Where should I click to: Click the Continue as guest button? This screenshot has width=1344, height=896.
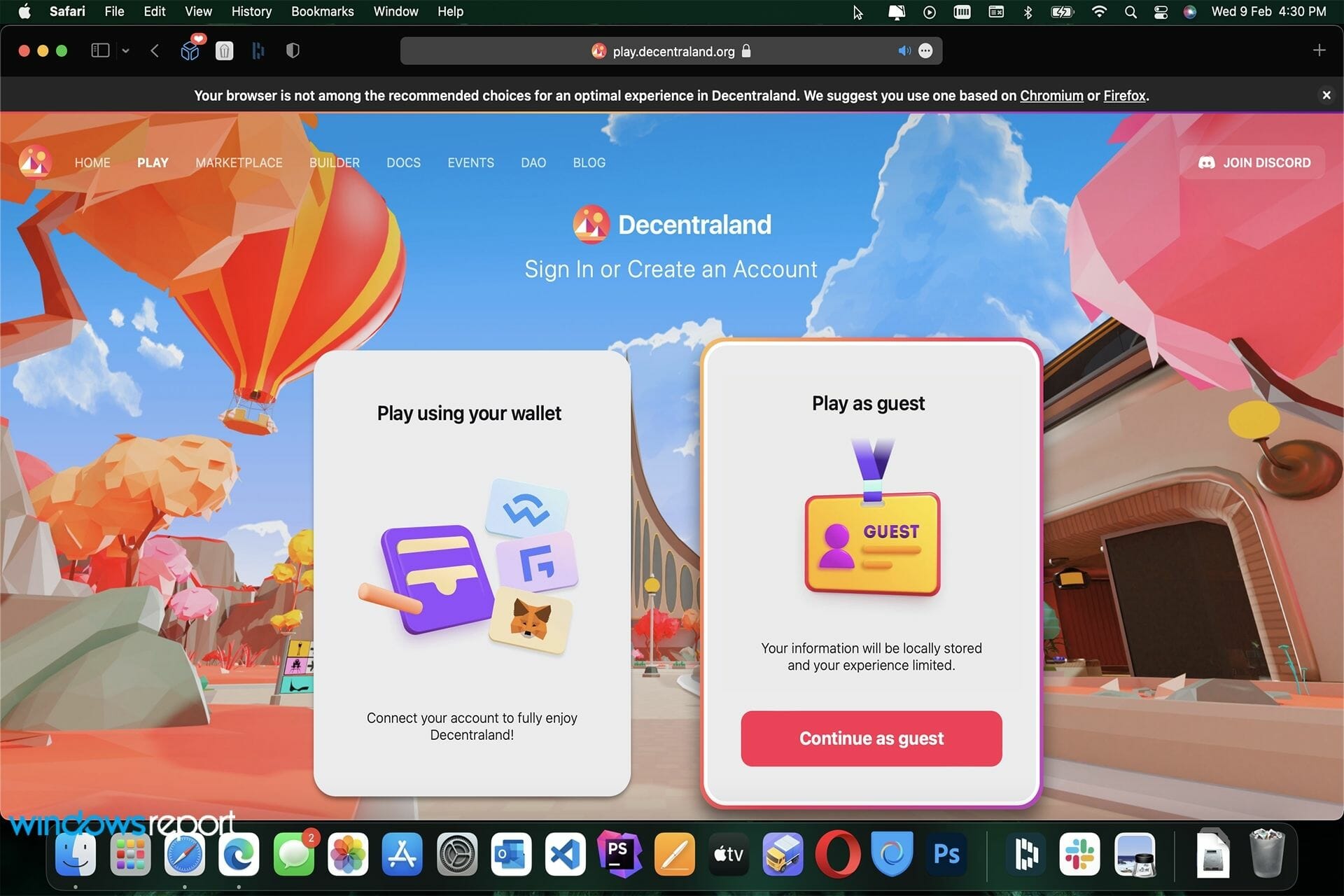871,738
